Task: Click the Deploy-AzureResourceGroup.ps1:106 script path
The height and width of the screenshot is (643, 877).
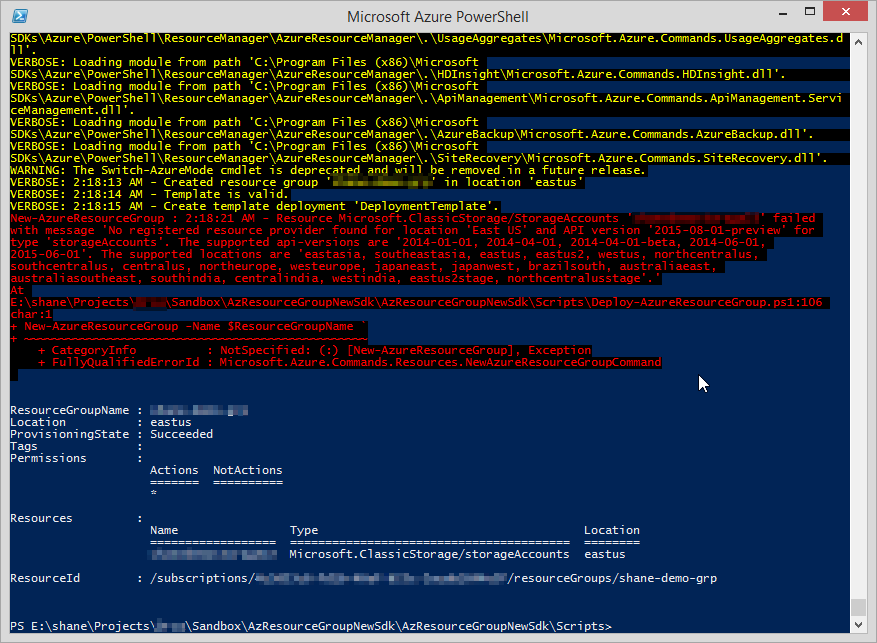Action: tap(416, 302)
